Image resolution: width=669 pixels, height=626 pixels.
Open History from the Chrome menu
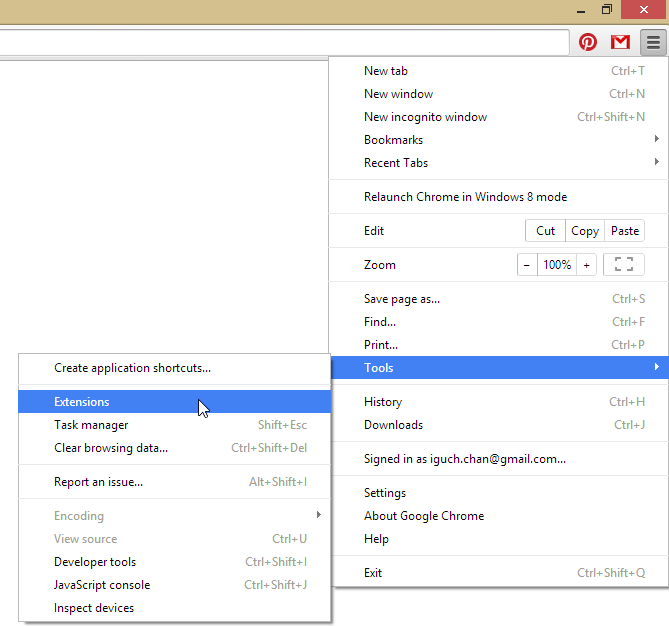pos(498,402)
